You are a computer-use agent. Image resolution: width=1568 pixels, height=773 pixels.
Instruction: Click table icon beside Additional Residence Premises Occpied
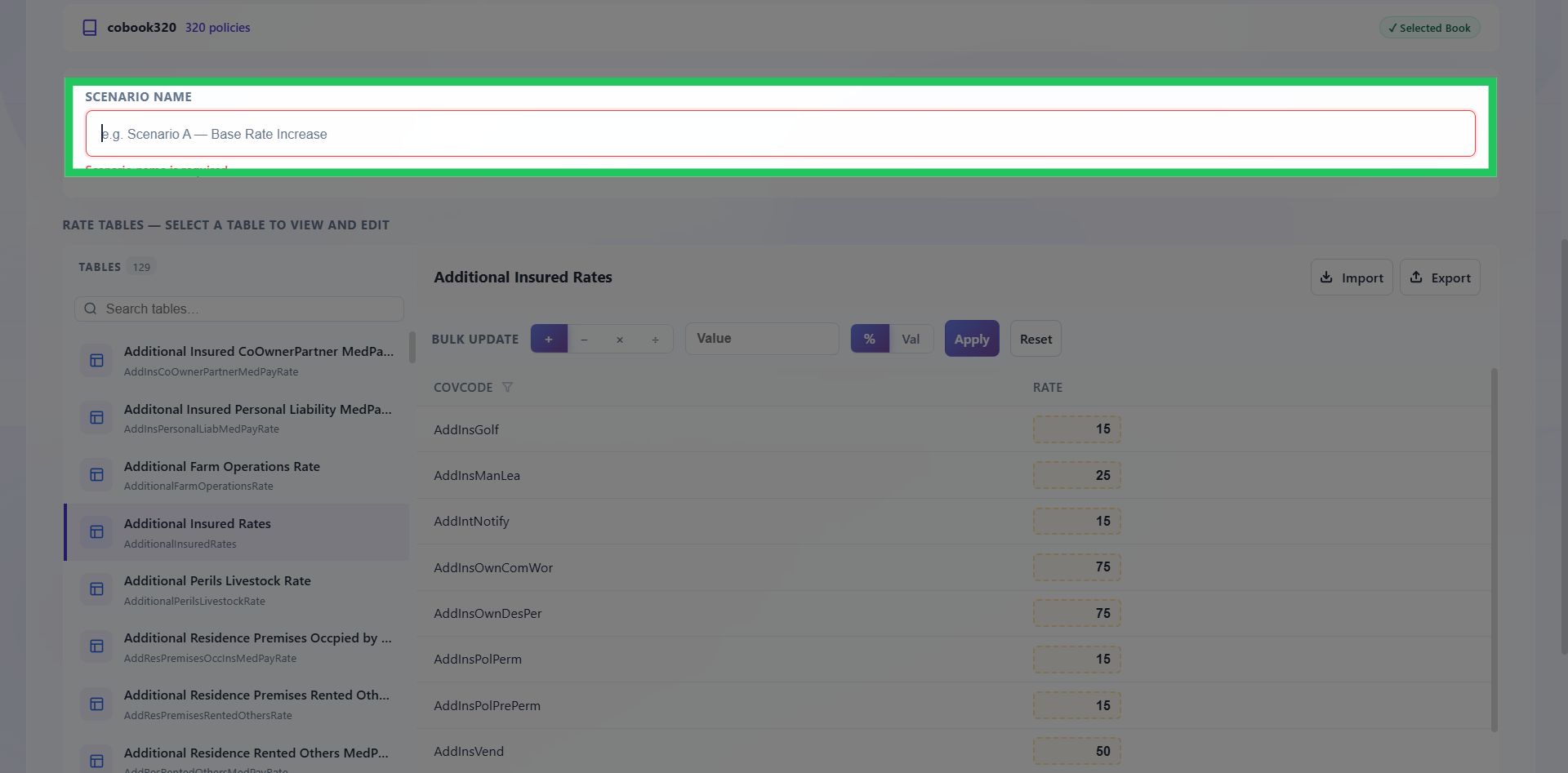pos(96,646)
